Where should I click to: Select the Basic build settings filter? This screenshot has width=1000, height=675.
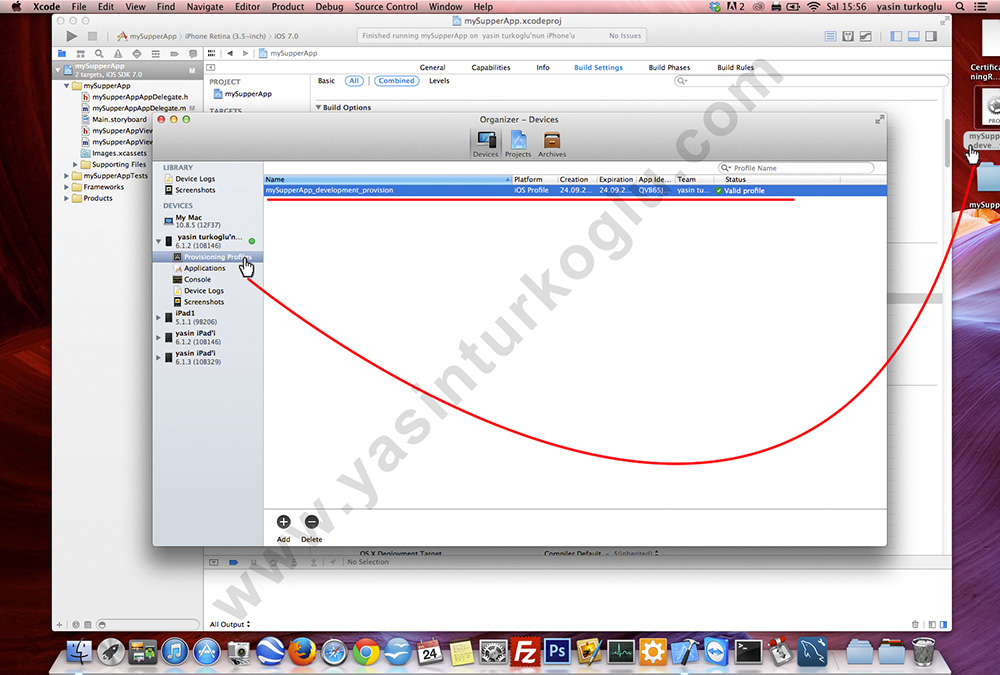326,81
